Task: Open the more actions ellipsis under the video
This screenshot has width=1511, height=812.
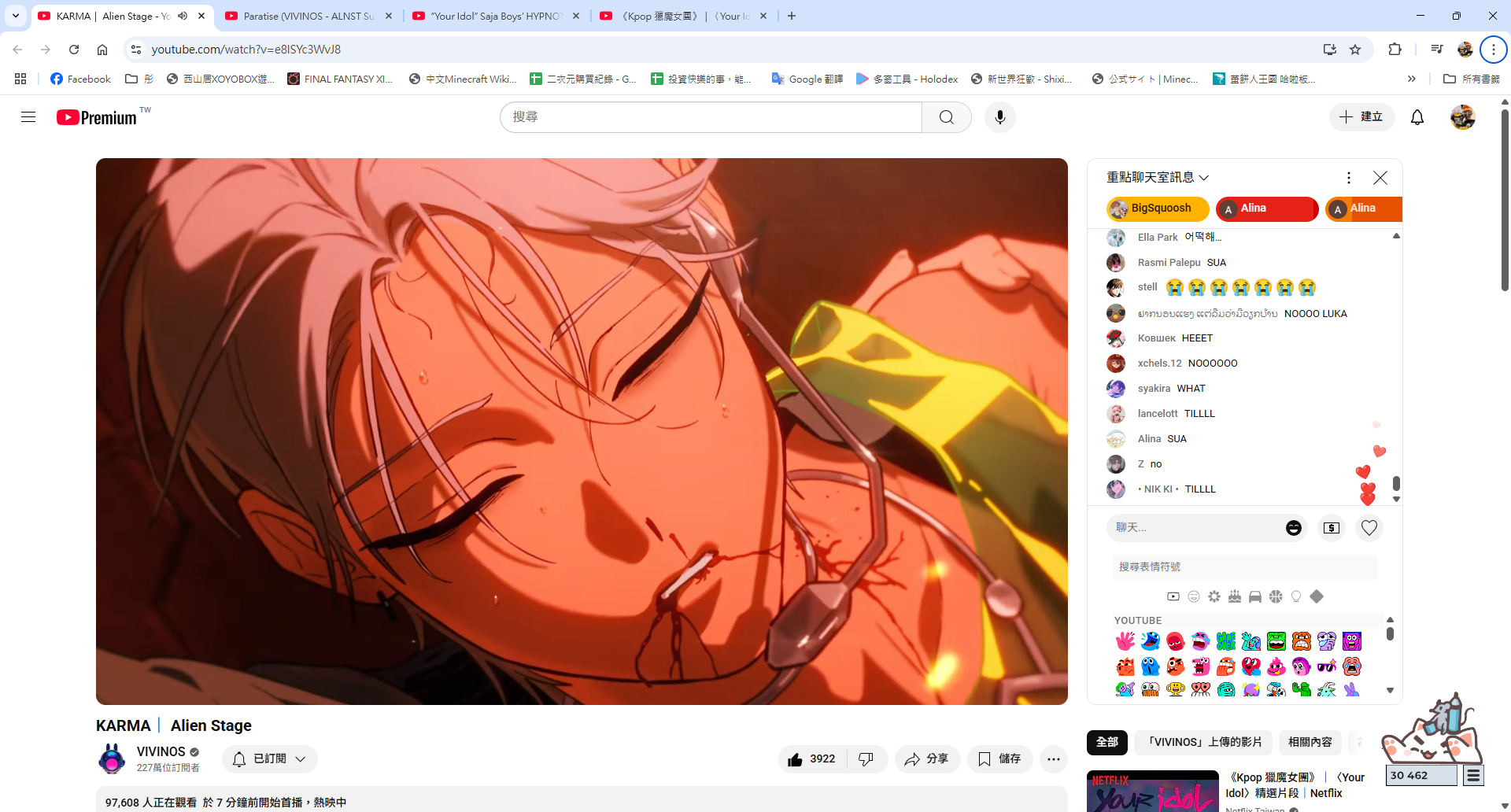Action: point(1054,759)
